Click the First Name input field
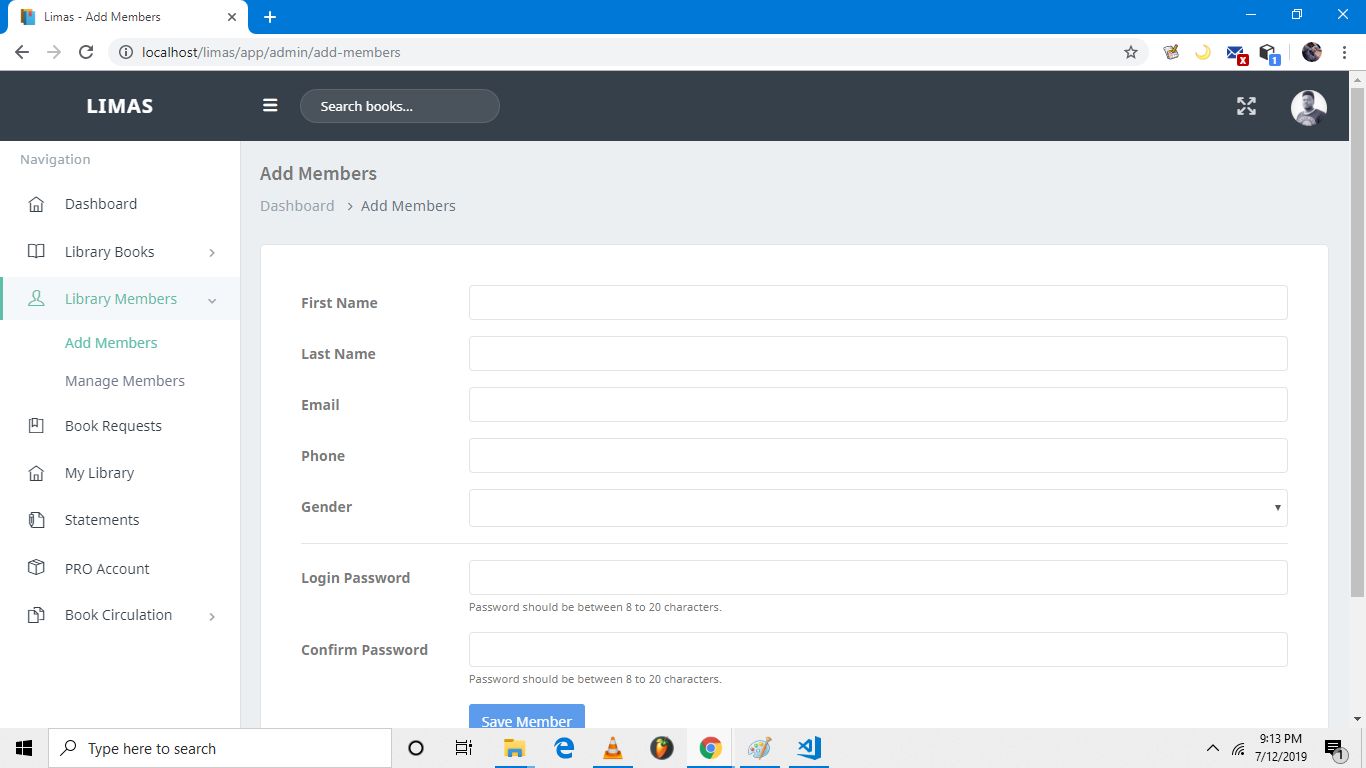The width and height of the screenshot is (1366, 768). pyautogui.click(x=878, y=303)
